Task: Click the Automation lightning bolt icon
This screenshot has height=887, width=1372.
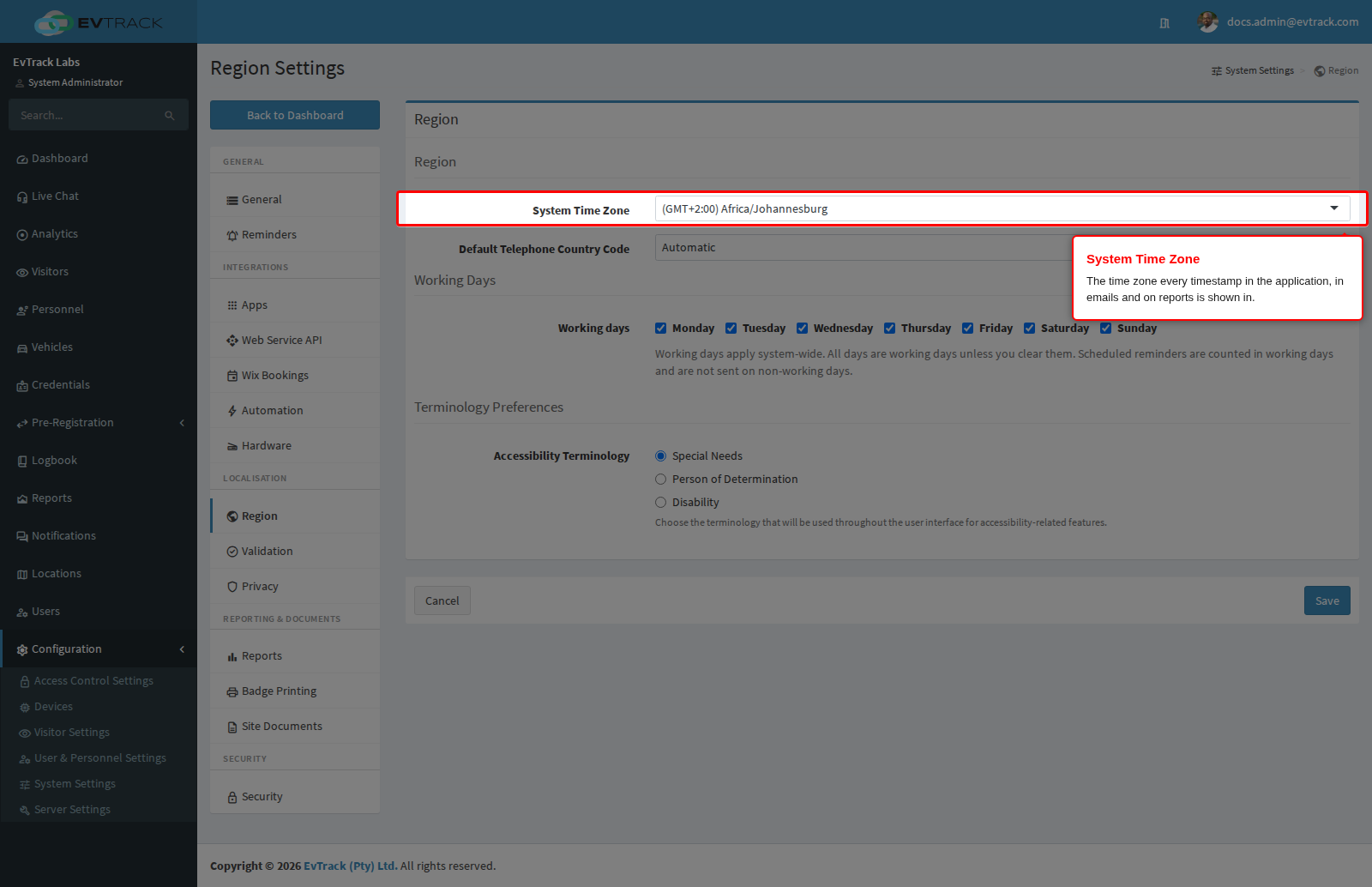Action: (x=232, y=411)
